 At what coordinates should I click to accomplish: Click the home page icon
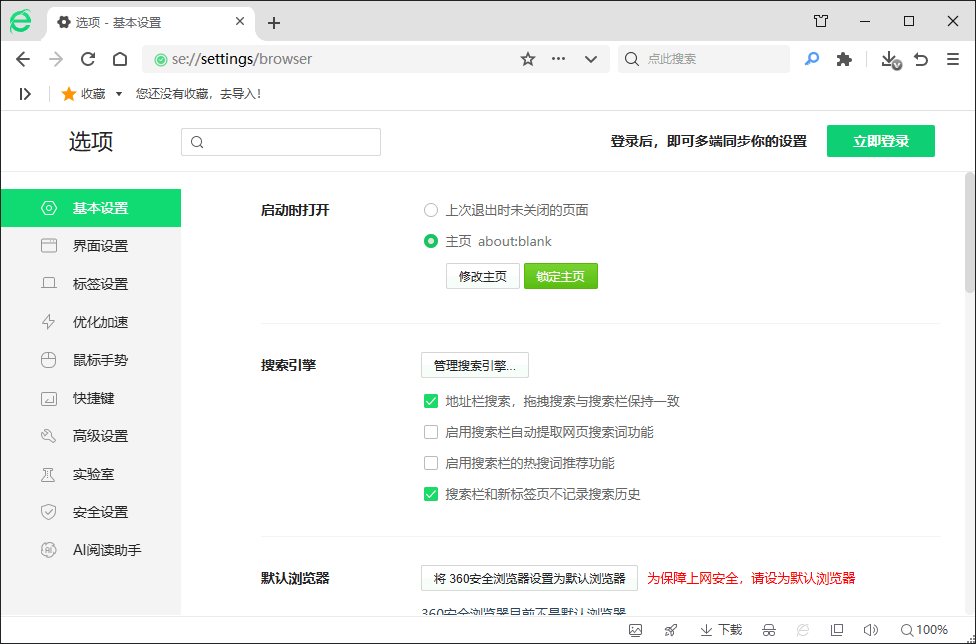coord(120,59)
